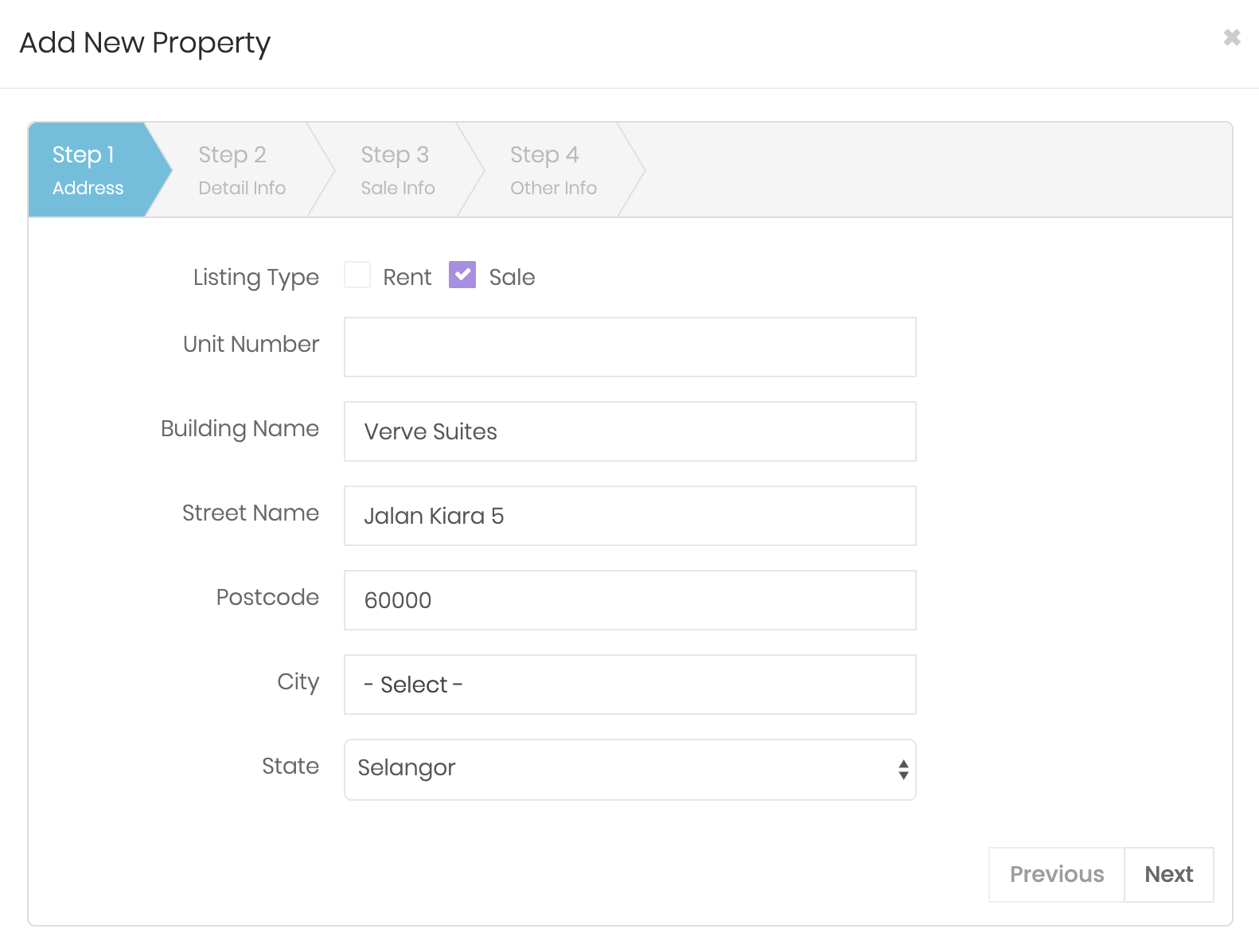Close the Add New Property dialog
1259x952 pixels.
[x=1231, y=37]
